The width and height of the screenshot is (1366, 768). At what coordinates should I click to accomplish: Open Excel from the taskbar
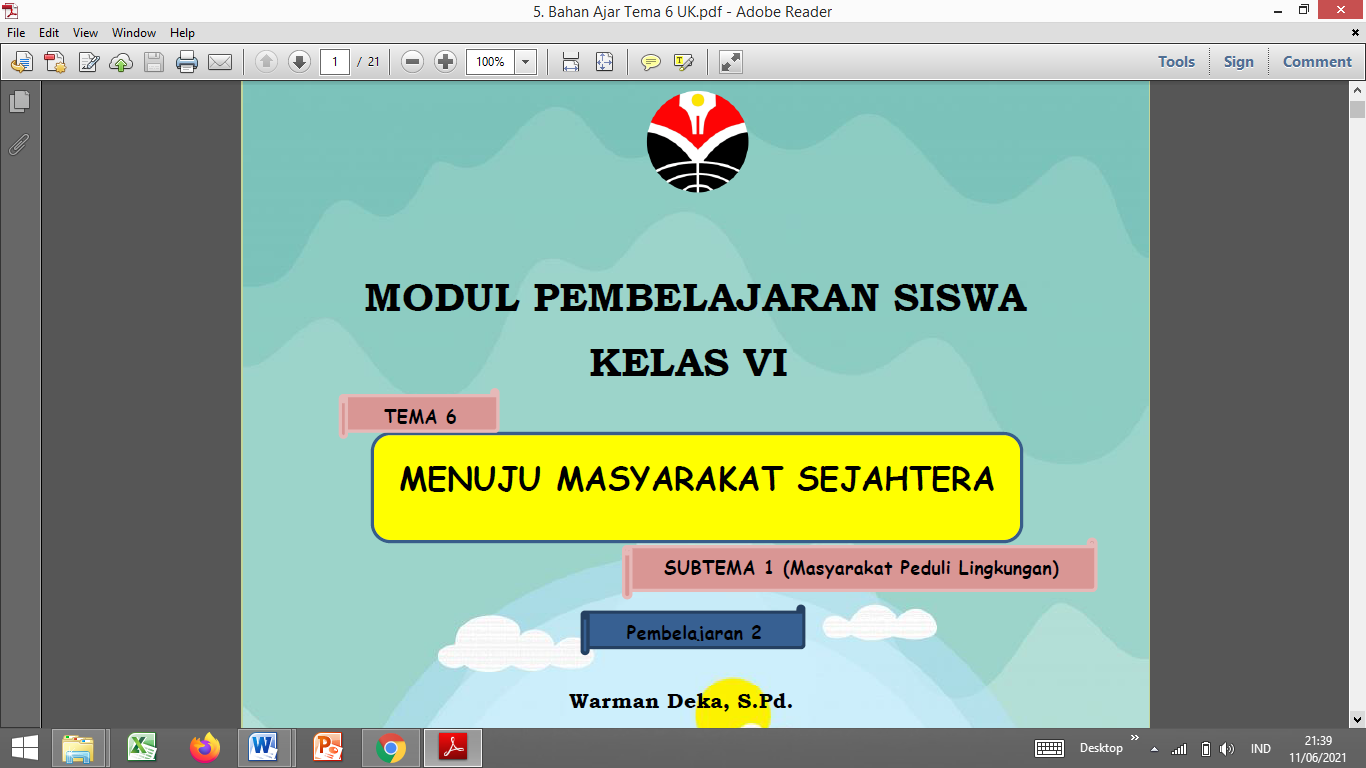[x=142, y=748]
